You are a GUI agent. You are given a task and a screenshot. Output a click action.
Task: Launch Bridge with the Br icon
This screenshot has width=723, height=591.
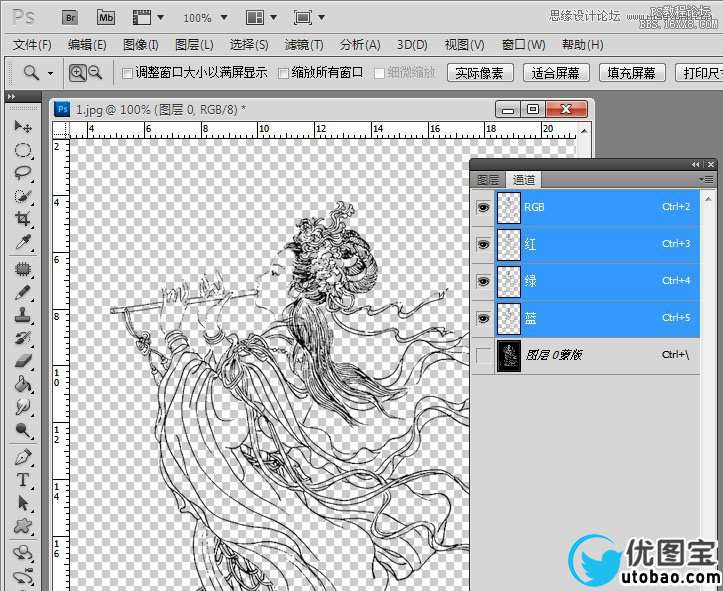click(x=70, y=17)
